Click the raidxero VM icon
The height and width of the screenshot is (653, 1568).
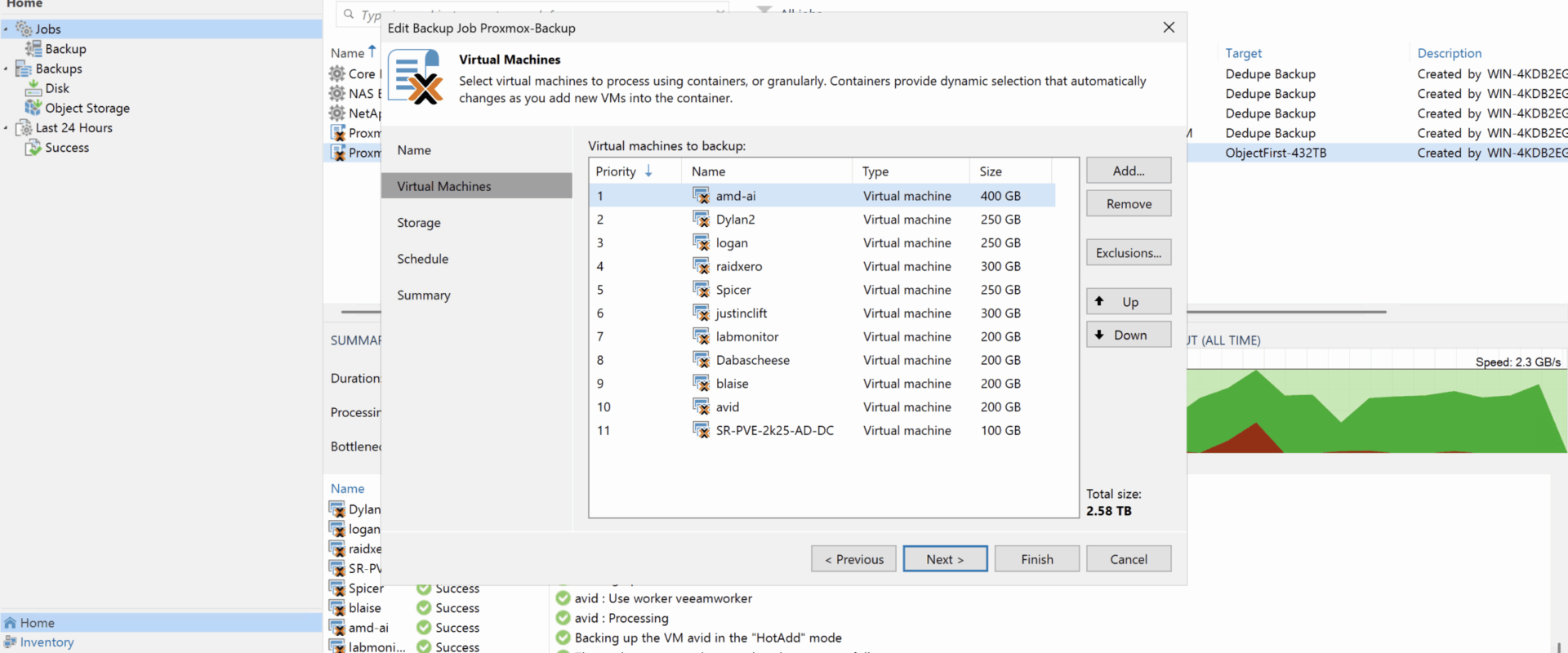[701, 266]
